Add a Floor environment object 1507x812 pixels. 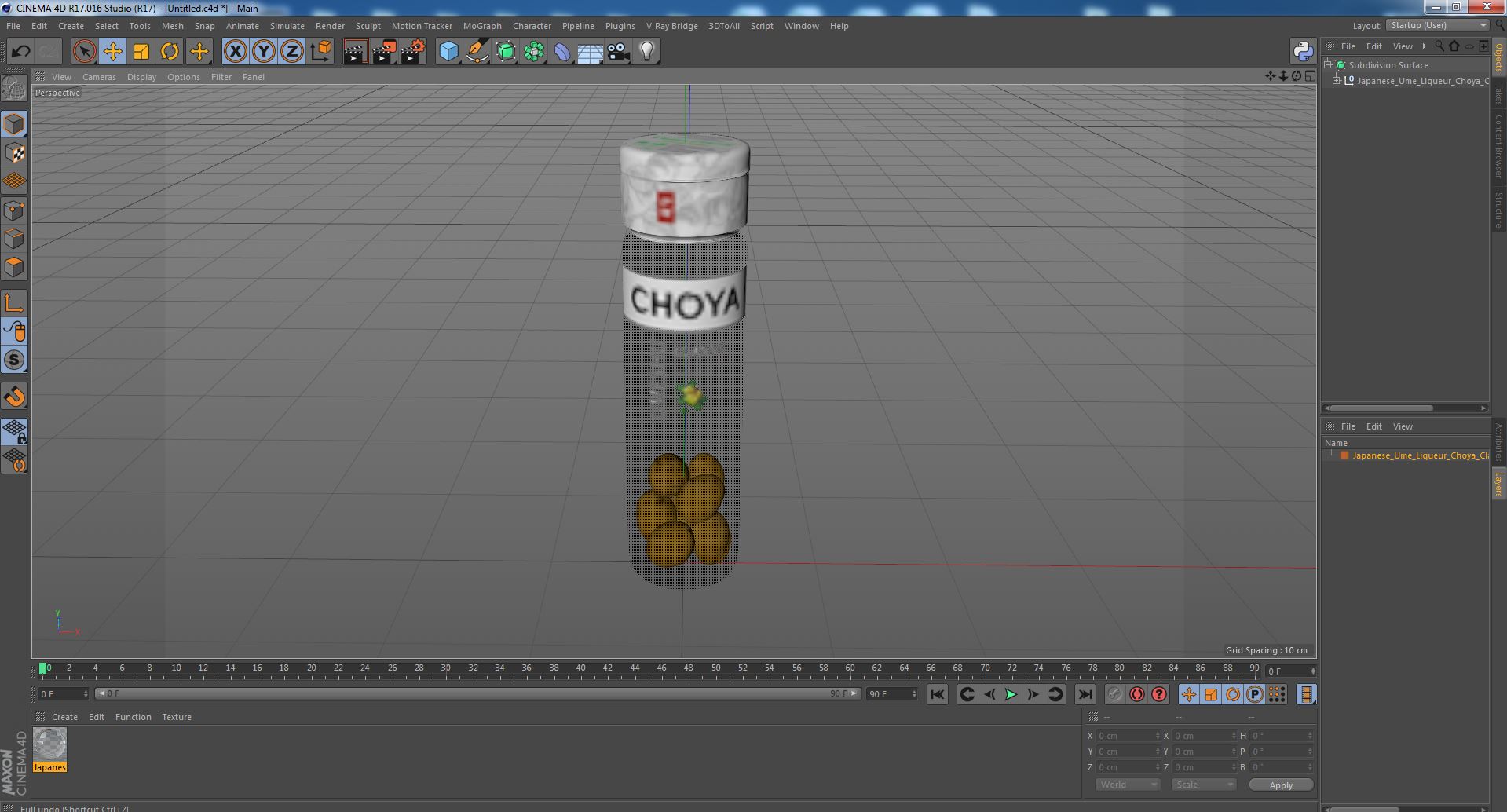point(590,52)
